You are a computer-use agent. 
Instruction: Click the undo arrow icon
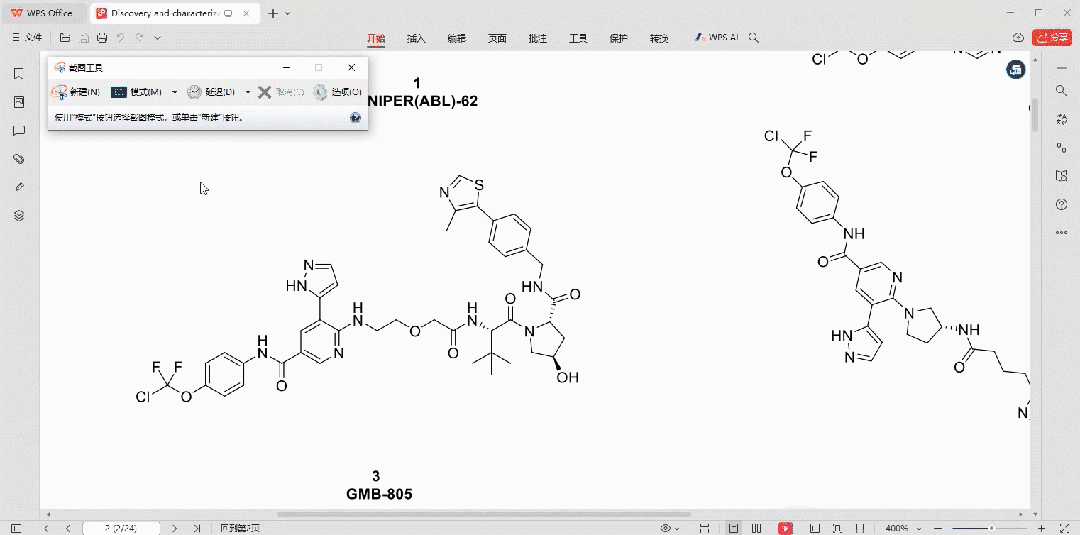click(x=121, y=38)
